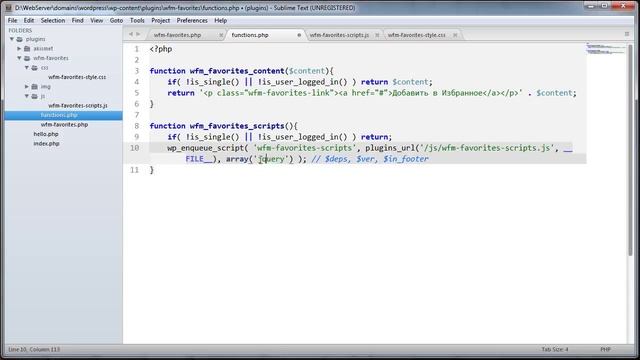Close the wfm-favorites-style.css tab
Viewport: 640px width, 360px height.
point(455,35)
